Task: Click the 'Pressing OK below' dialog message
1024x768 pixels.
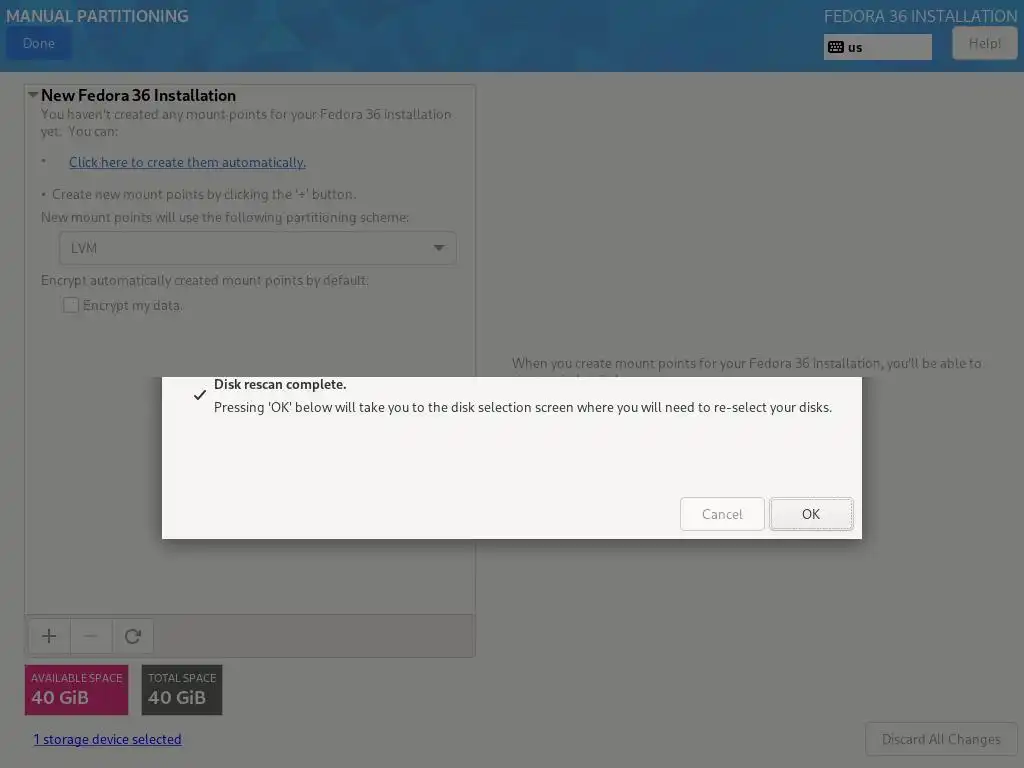Action: coord(523,407)
